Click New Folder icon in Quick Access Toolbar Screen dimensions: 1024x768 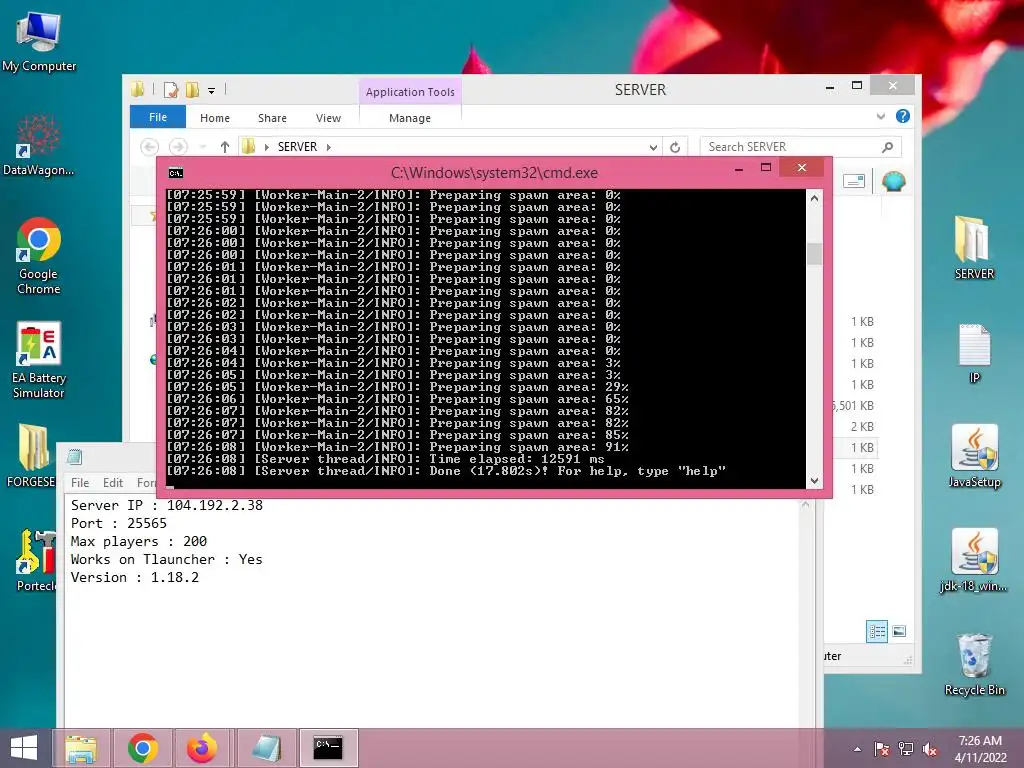point(192,90)
